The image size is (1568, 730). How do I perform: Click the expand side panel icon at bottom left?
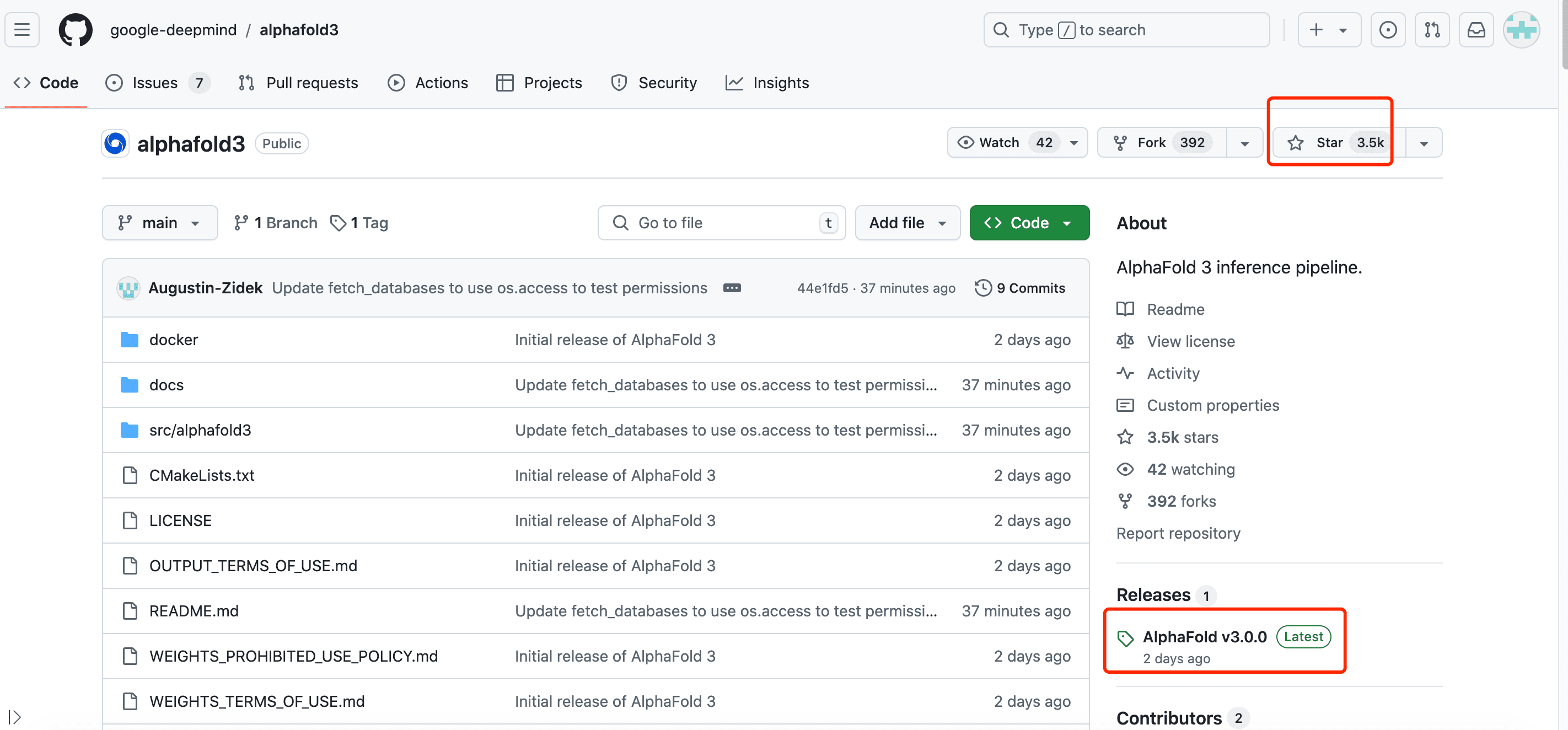click(14, 717)
